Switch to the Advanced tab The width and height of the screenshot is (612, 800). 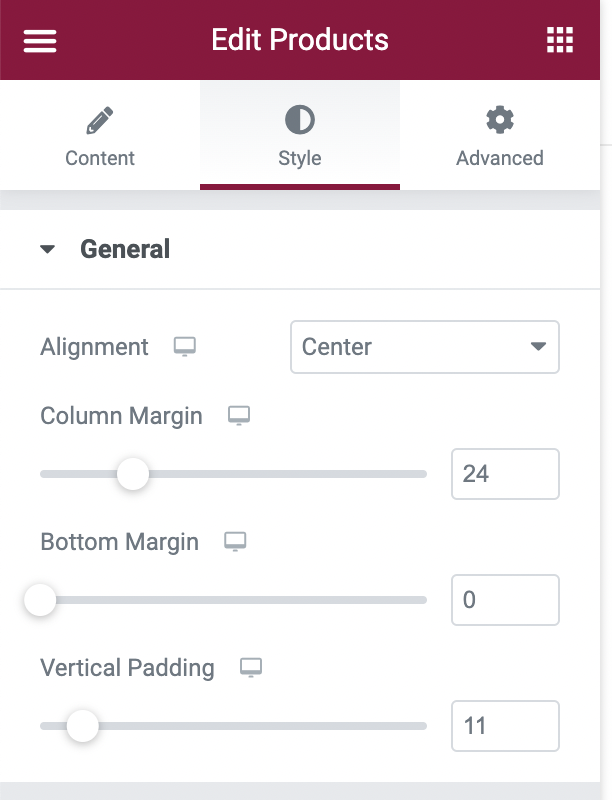point(500,135)
